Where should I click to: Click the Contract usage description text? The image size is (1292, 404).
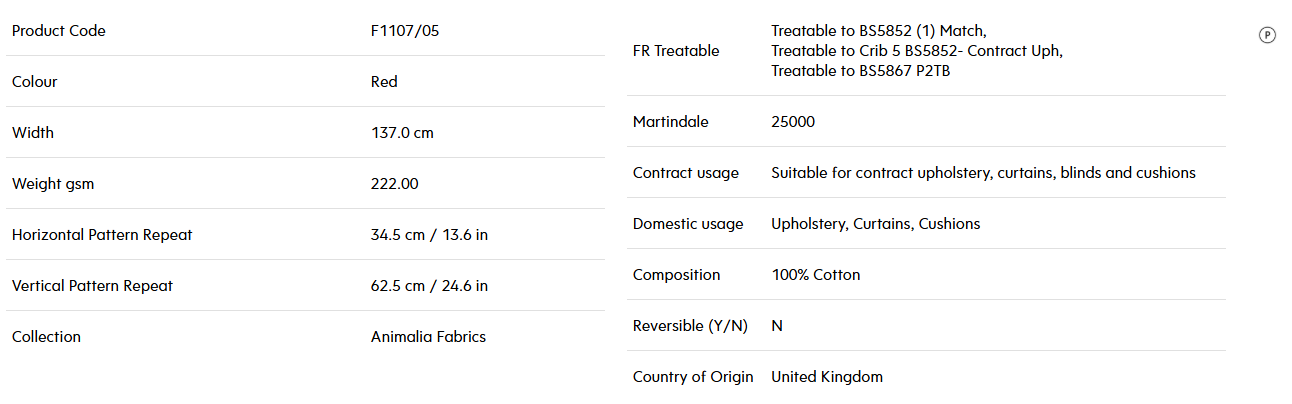point(983,173)
